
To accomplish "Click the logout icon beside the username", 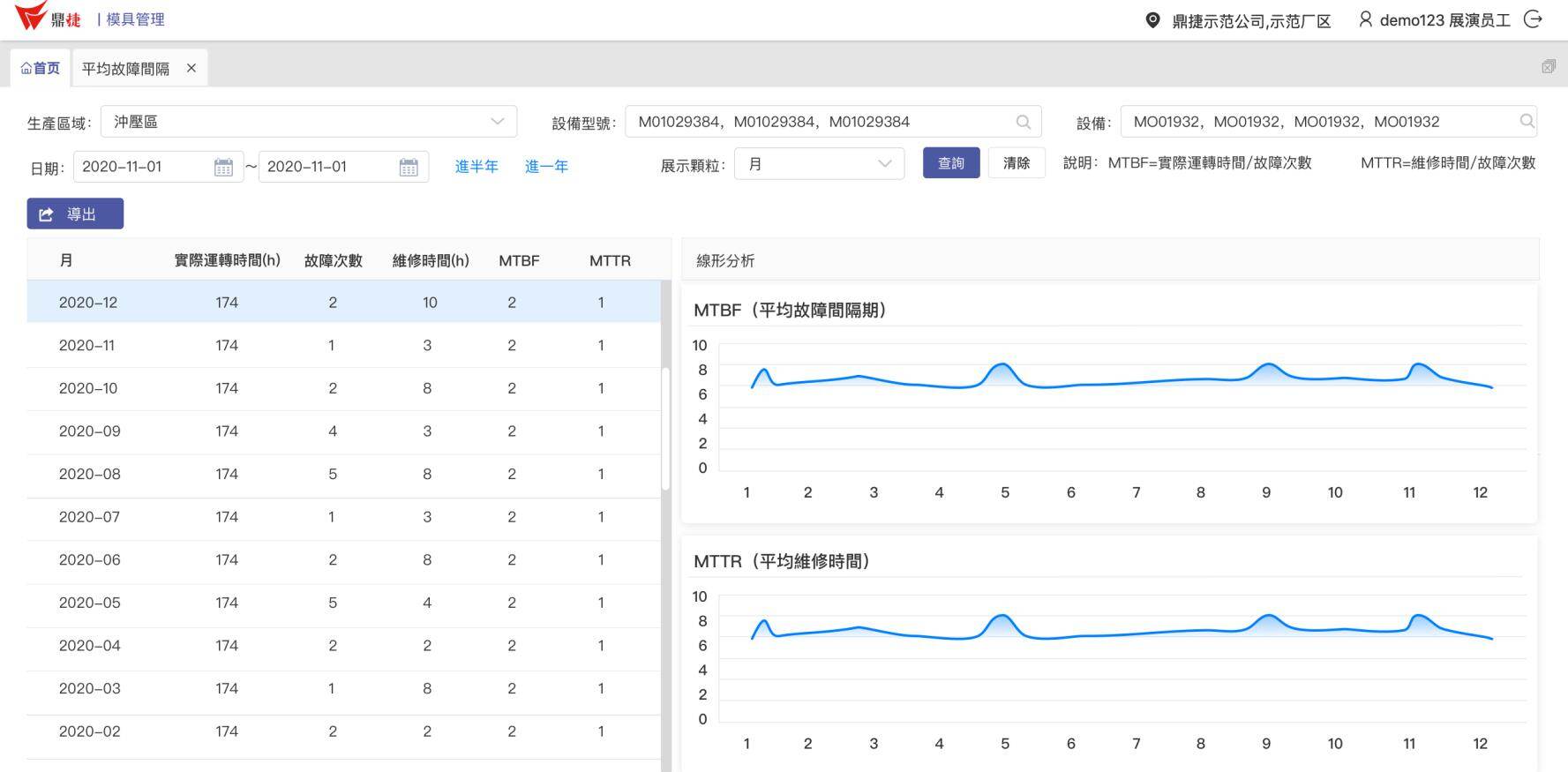I will point(1534,19).
